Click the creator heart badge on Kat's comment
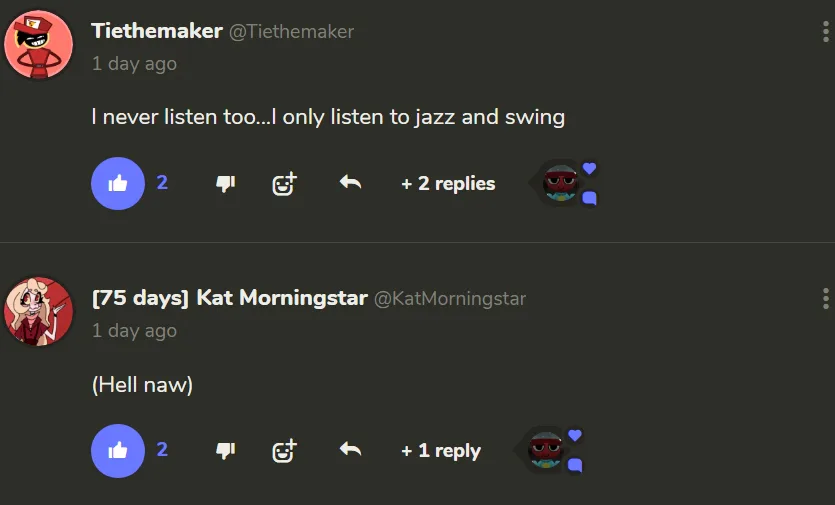835x505 pixels. click(x=575, y=435)
